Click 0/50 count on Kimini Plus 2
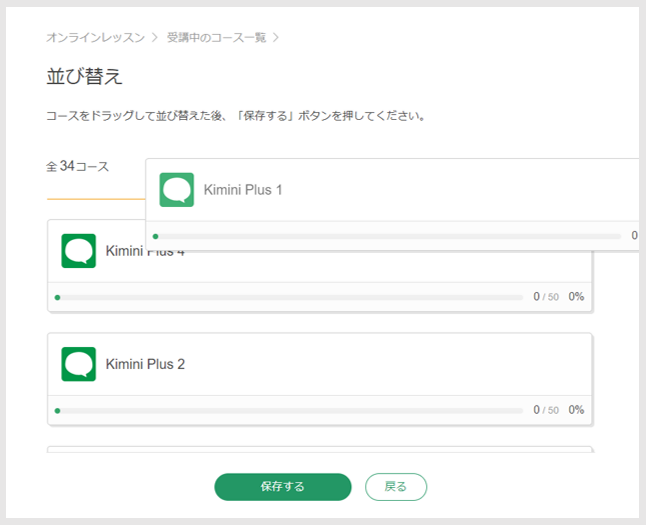 pos(546,410)
